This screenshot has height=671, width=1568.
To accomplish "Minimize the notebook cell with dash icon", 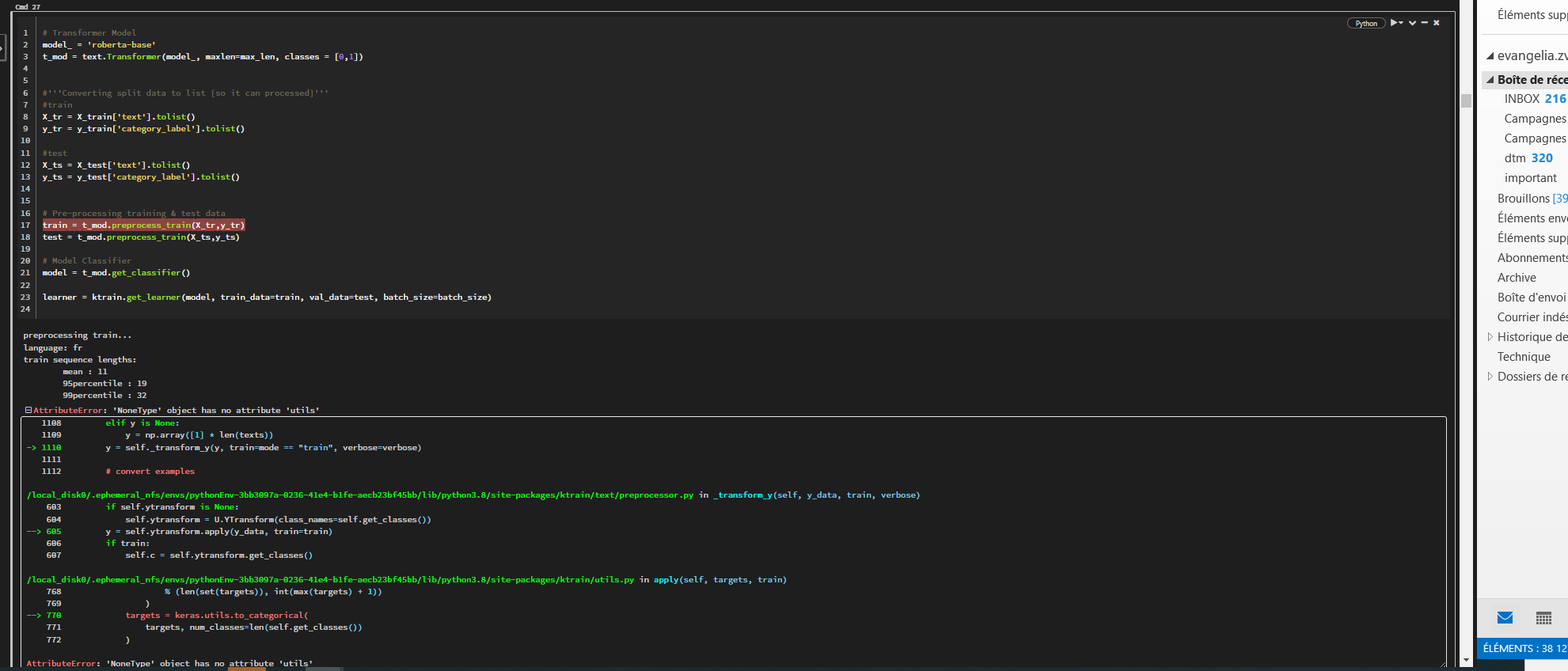I will click(1424, 23).
